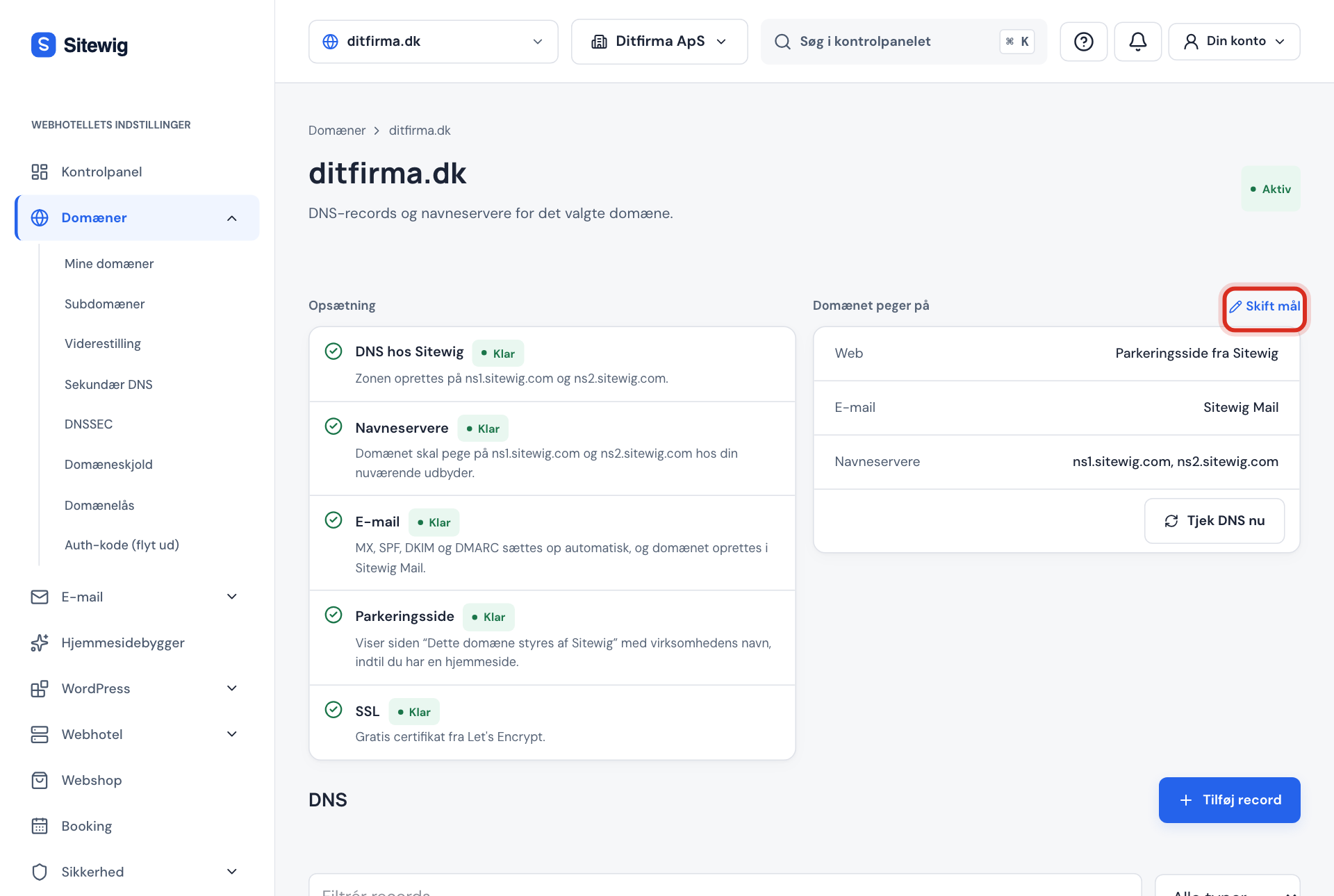1334x896 pixels.
Task: Open Sekundær DNS in sidebar
Action: coord(108,385)
